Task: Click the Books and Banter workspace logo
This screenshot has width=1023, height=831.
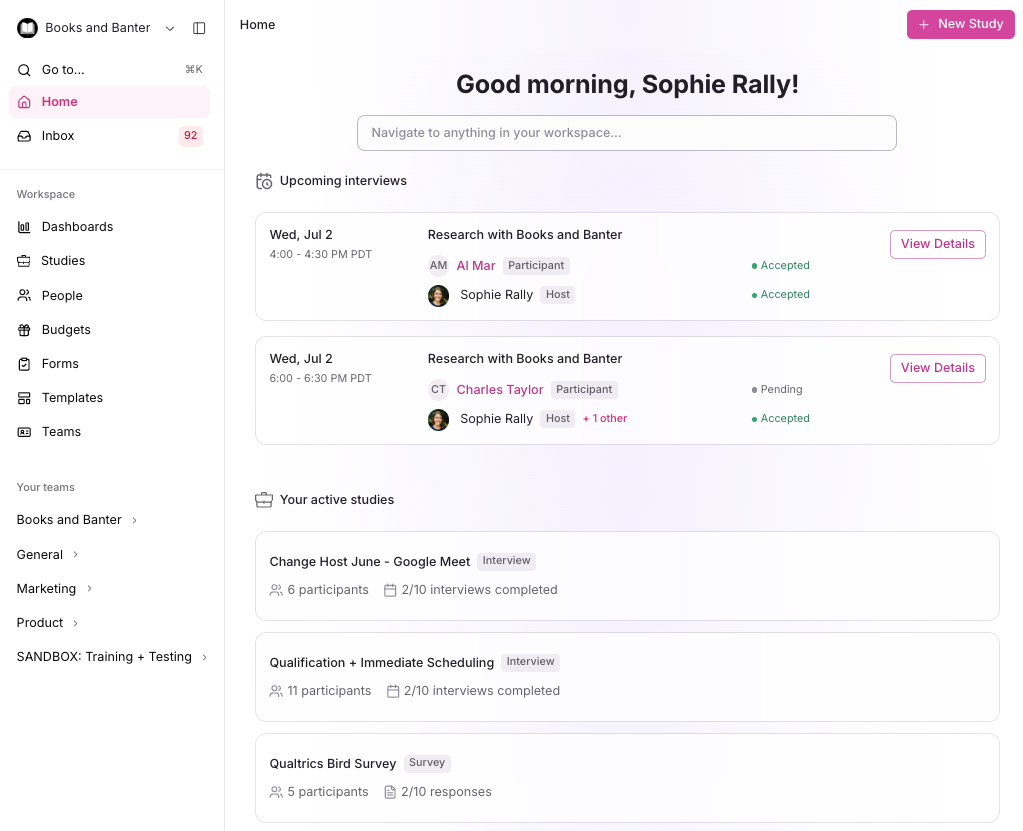Action: click(27, 28)
